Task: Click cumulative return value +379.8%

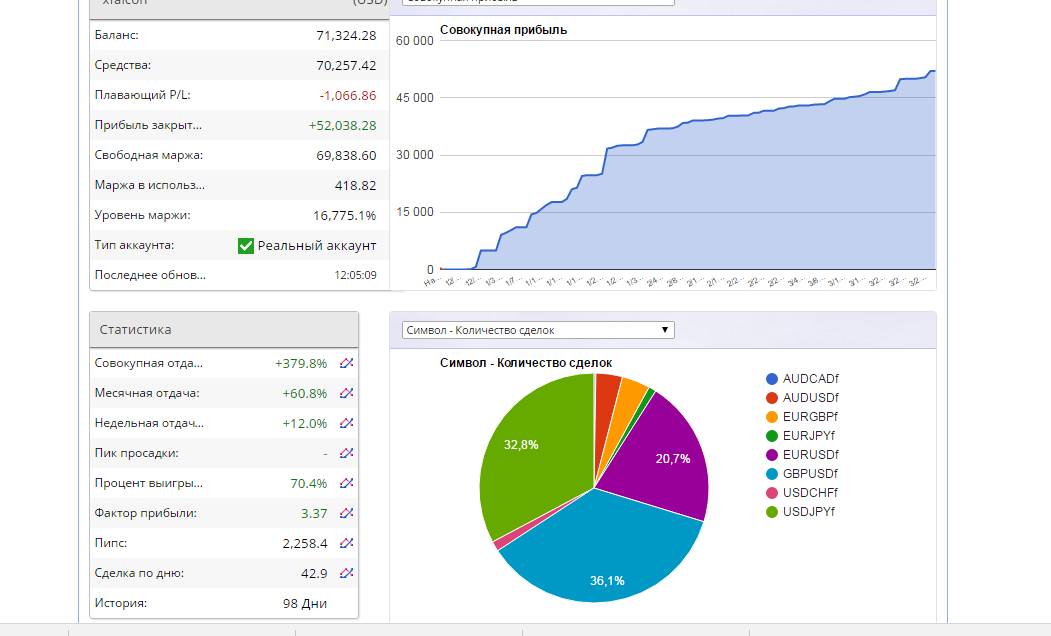Action: (x=301, y=364)
